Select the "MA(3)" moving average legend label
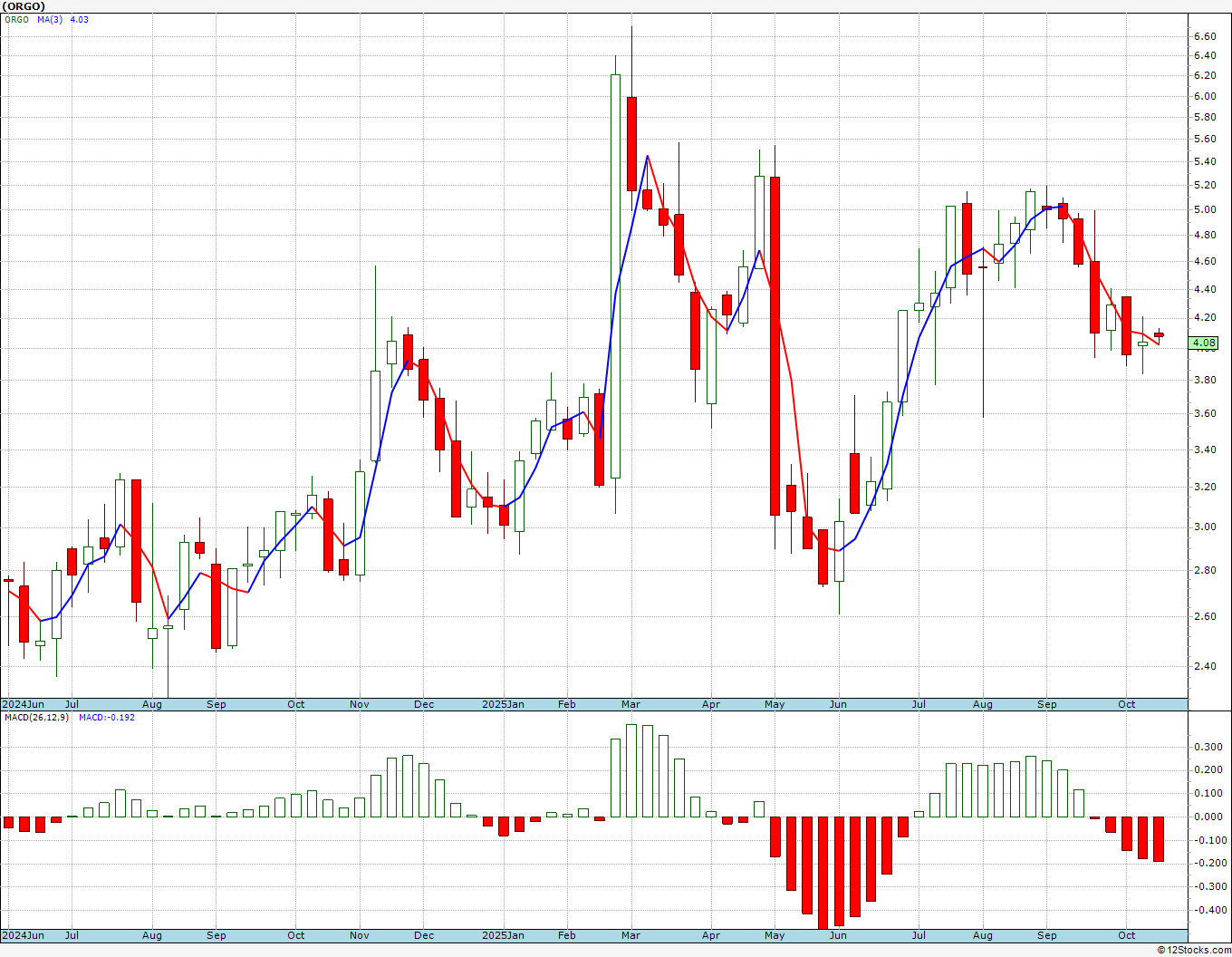Viewport: 1232px width, 957px height. 50,19
